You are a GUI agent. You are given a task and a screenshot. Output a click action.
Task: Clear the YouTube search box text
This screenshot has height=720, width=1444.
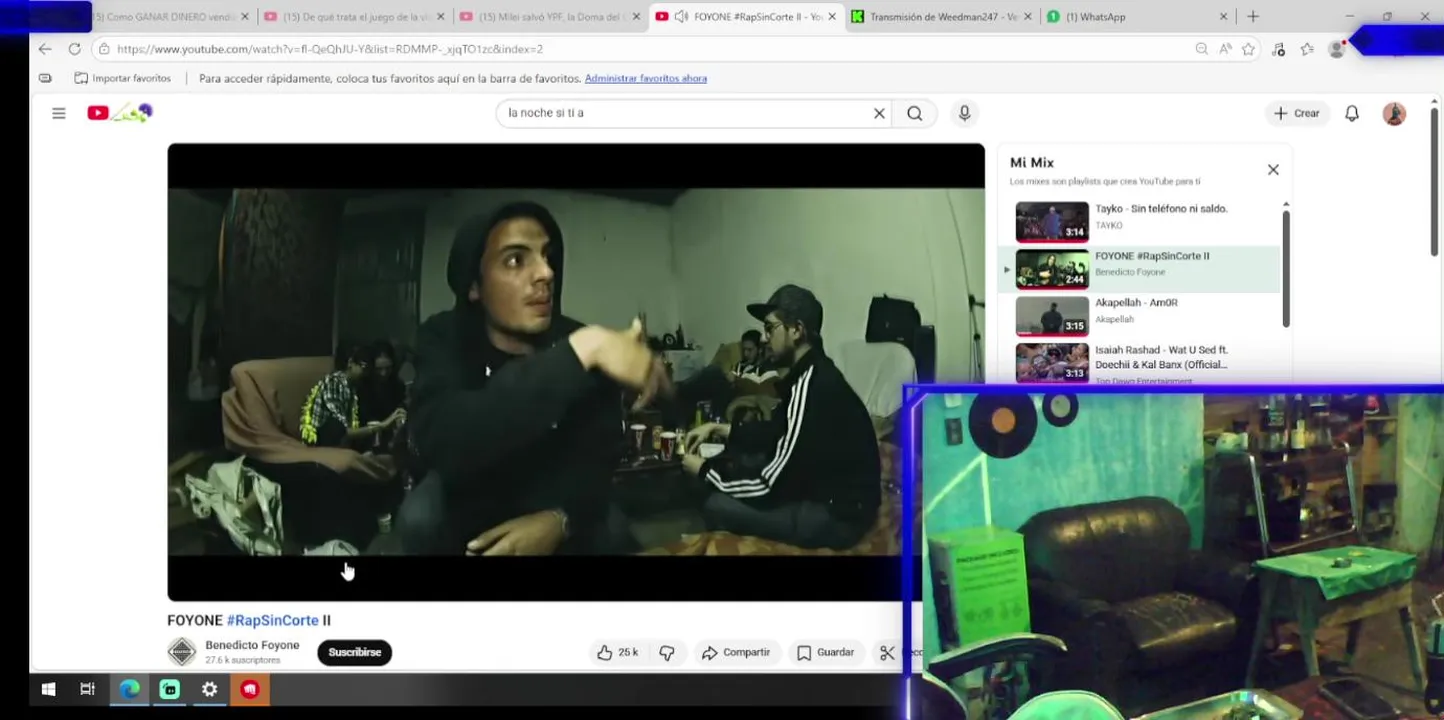[879, 113]
